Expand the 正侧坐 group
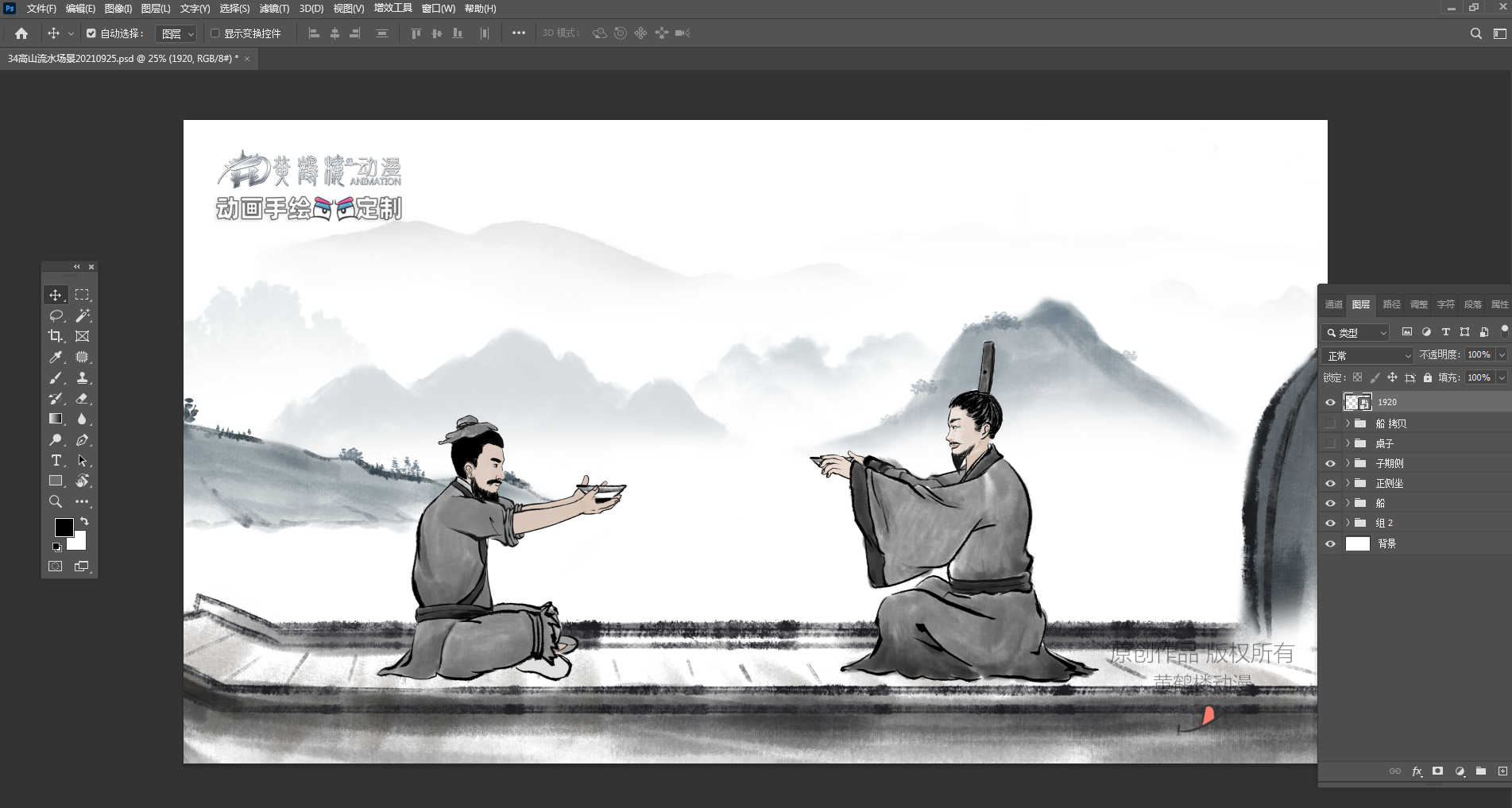This screenshot has width=1512, height=808. pos(1348,483)
